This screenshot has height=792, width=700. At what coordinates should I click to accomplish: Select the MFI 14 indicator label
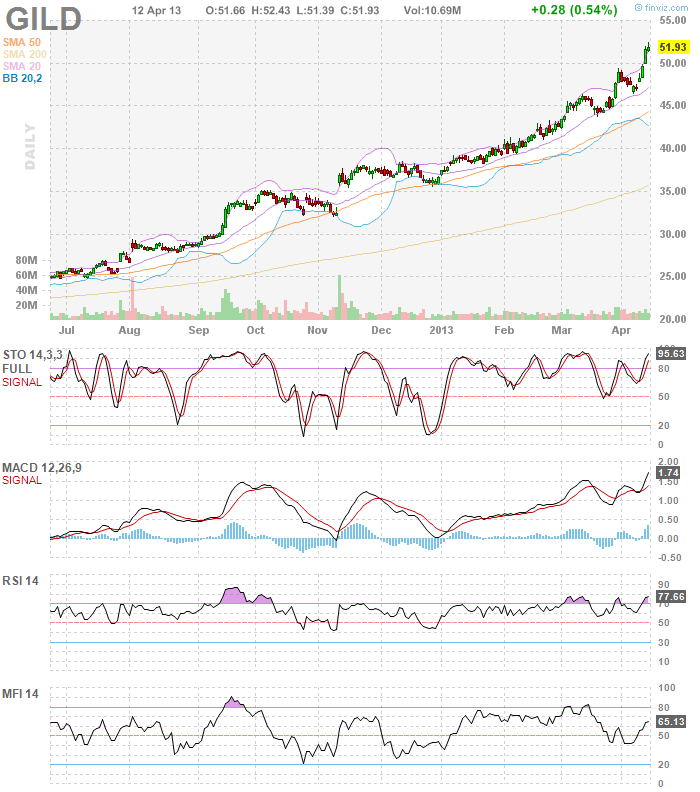tap(20, 694)
